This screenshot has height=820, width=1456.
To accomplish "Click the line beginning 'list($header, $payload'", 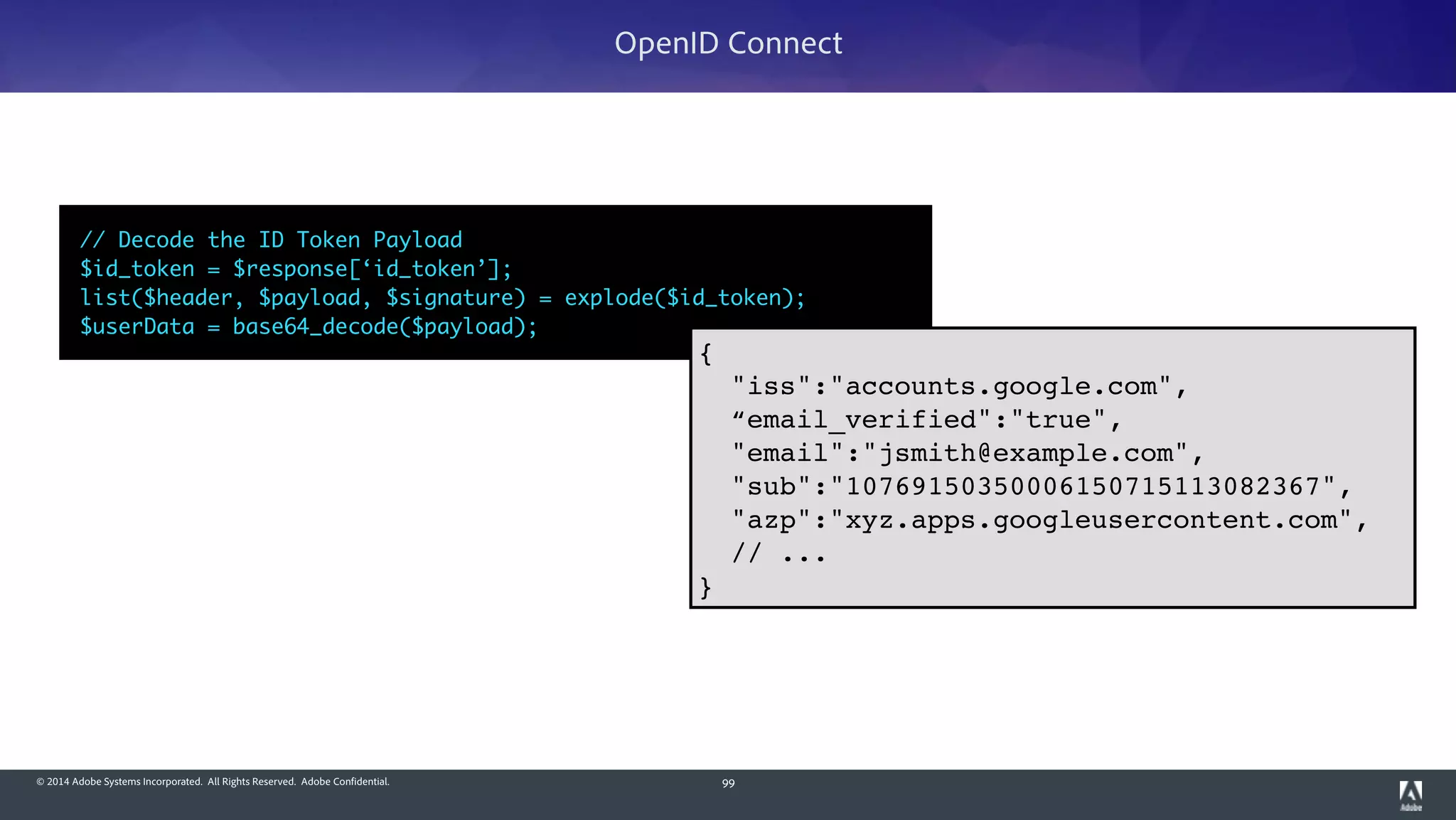I will pyautogui.click(x=442, y=298).
